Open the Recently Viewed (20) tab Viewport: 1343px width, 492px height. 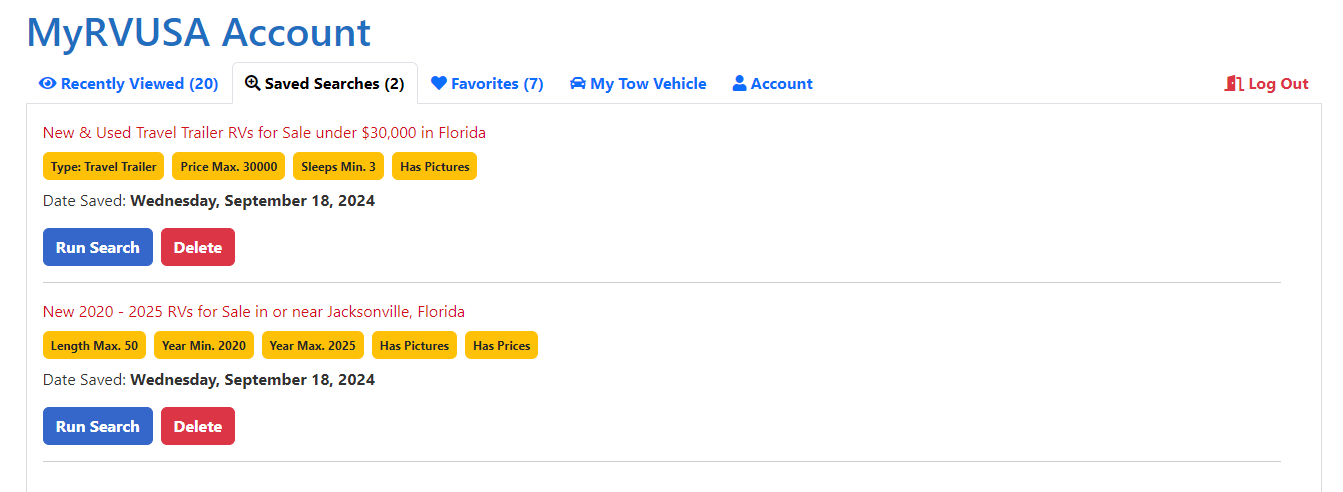click(x=128, y=84)
